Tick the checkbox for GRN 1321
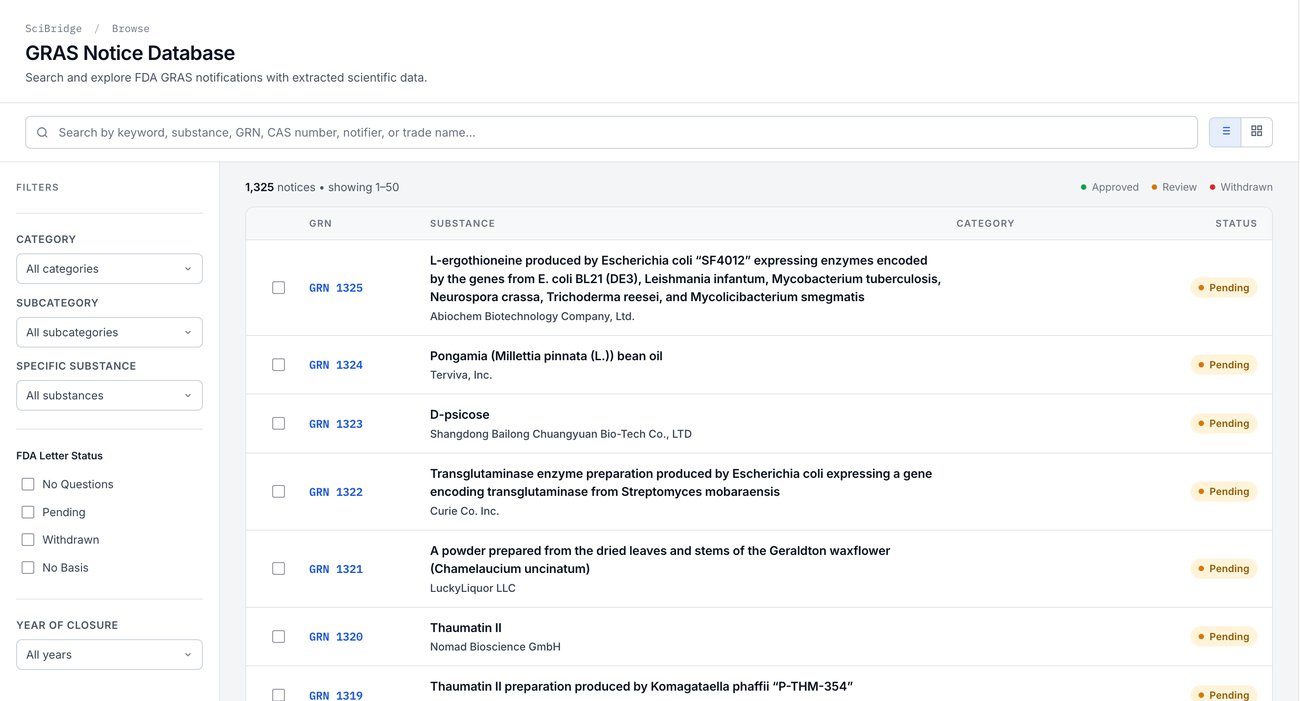The height and width of the screenshot is (701, 1300). [278, 569]
